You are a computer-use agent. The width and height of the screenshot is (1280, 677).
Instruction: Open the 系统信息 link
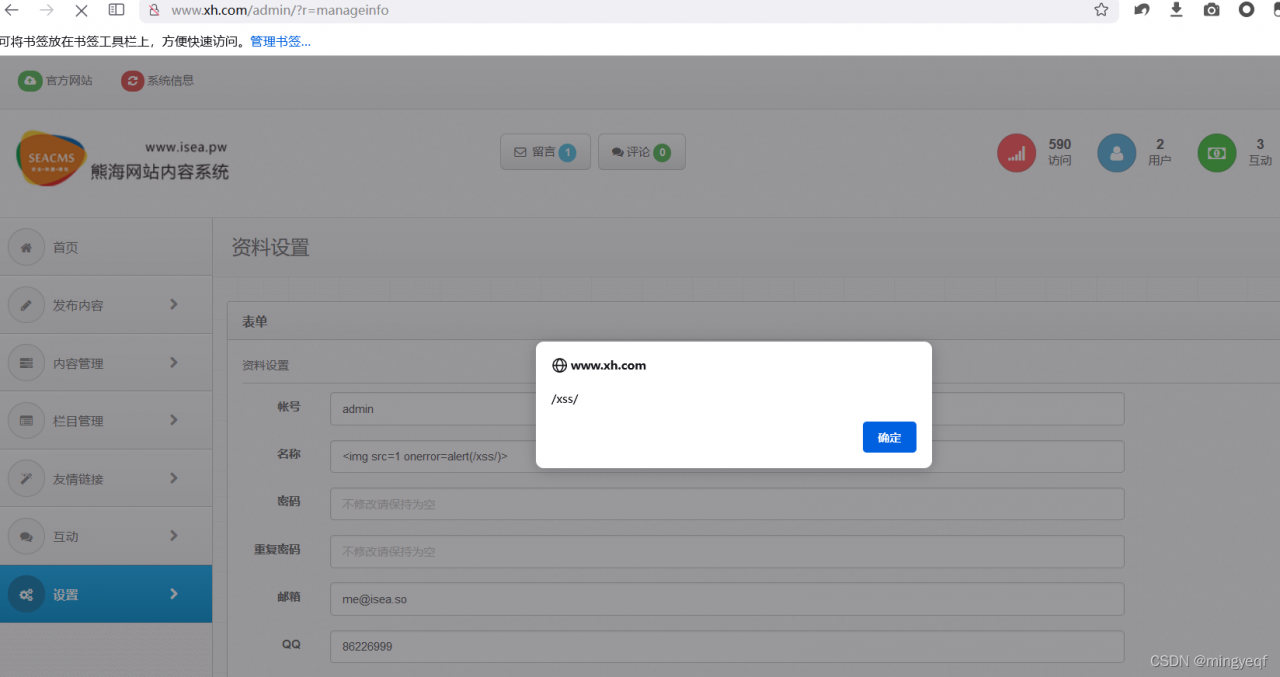(x=170, y=81)
